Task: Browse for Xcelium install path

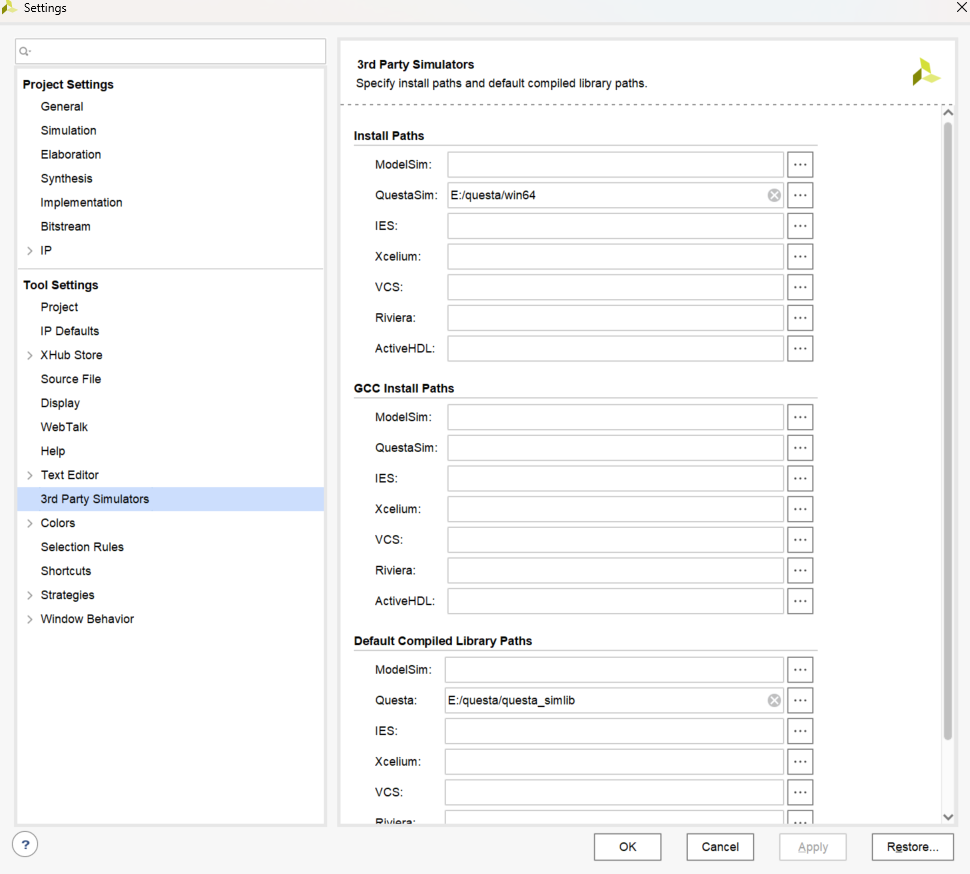Action: click(800, 257)
